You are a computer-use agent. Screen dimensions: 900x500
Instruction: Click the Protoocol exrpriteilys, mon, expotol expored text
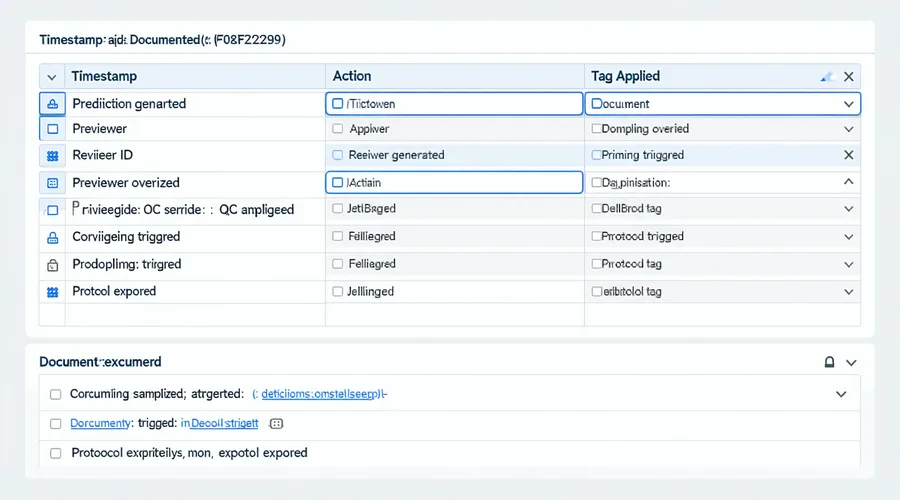(189, 453)
